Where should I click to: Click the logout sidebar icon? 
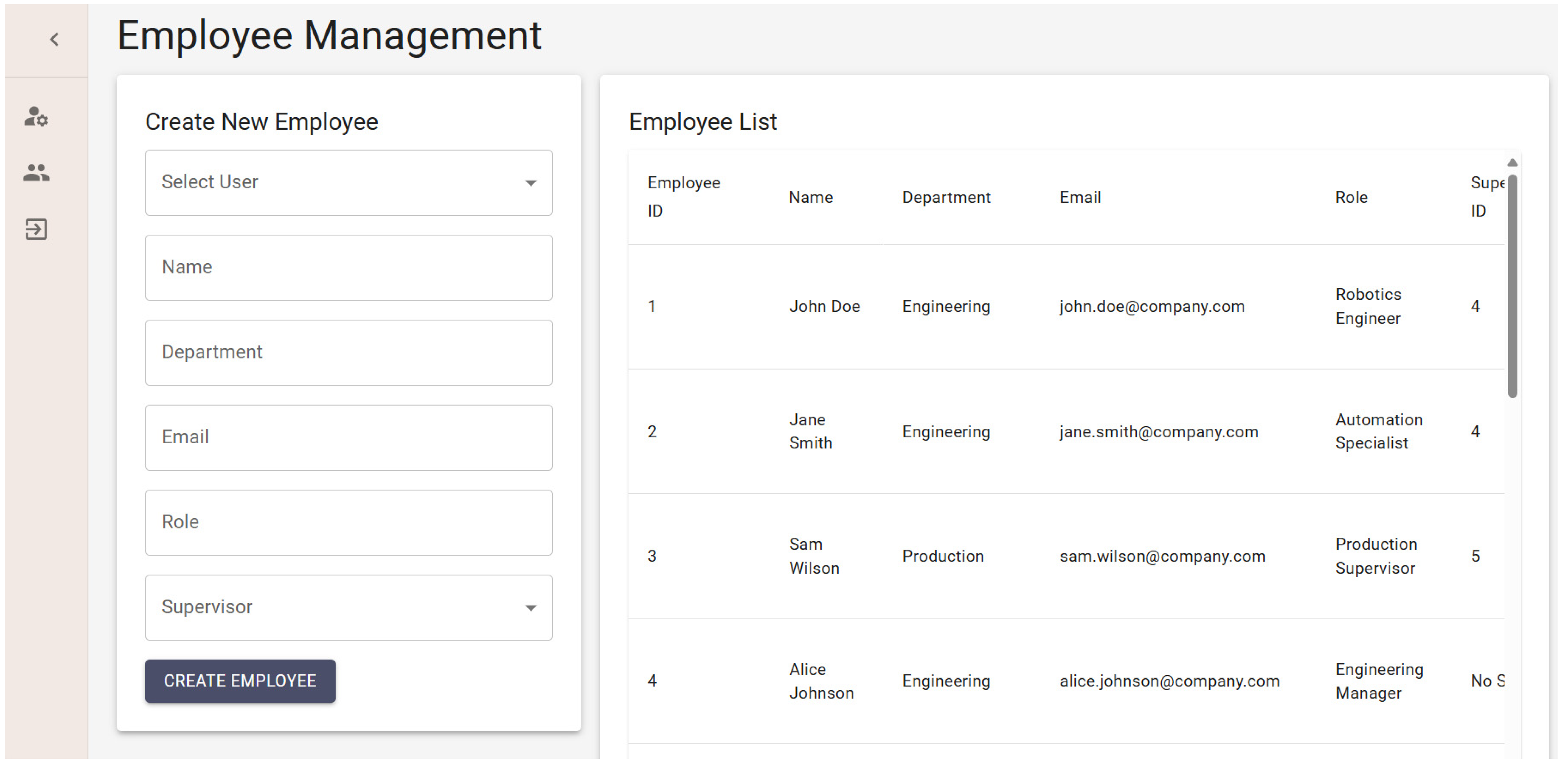coord(36,229)
